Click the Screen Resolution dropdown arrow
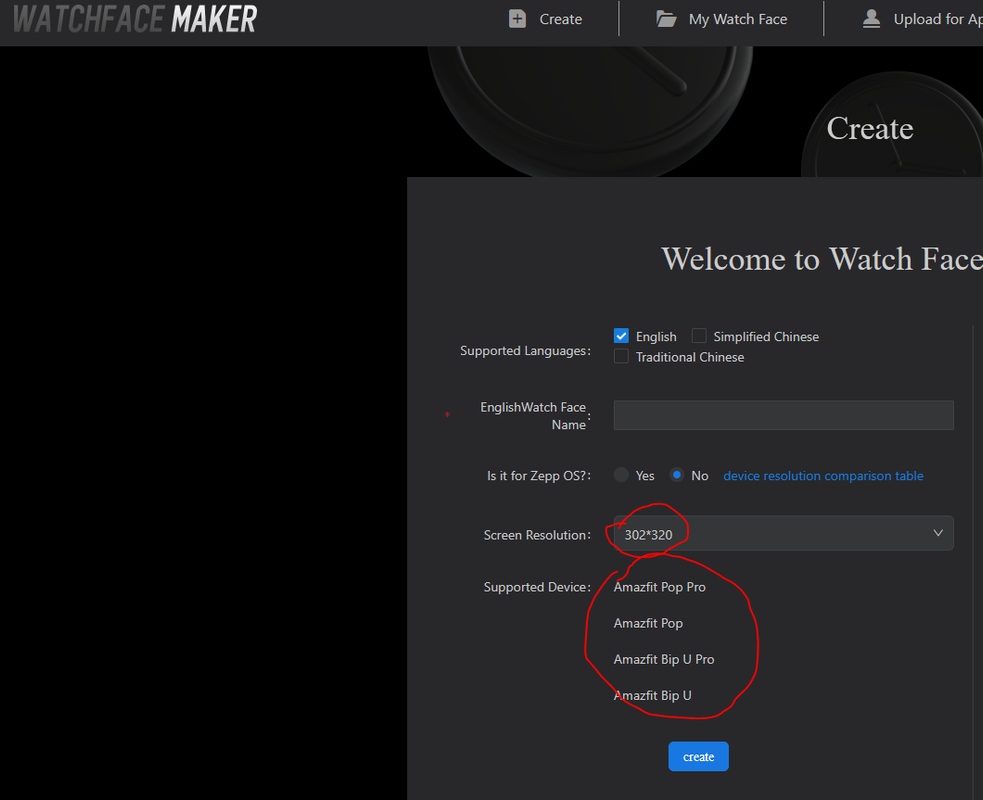Viewport: 983px width, 800px height. click(x=938, y=534)
